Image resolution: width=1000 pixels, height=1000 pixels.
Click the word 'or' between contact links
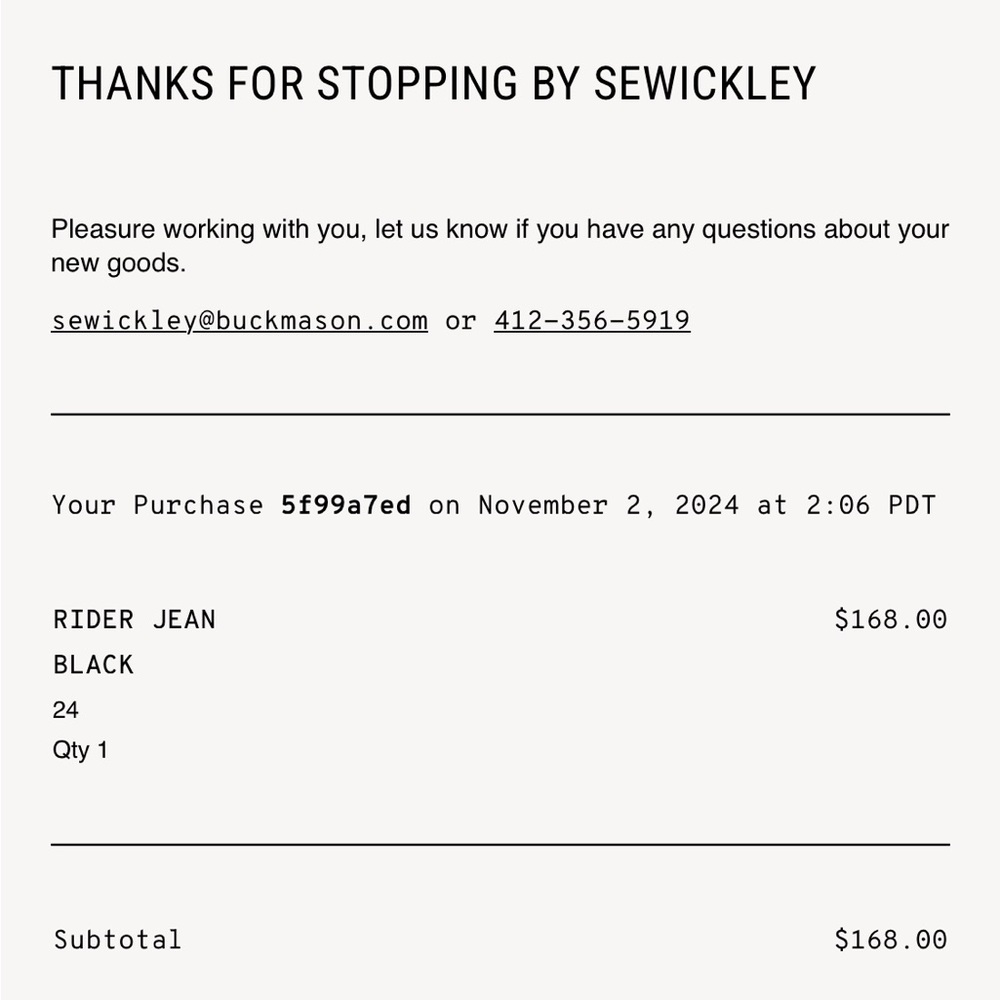[x=461, y=321]
